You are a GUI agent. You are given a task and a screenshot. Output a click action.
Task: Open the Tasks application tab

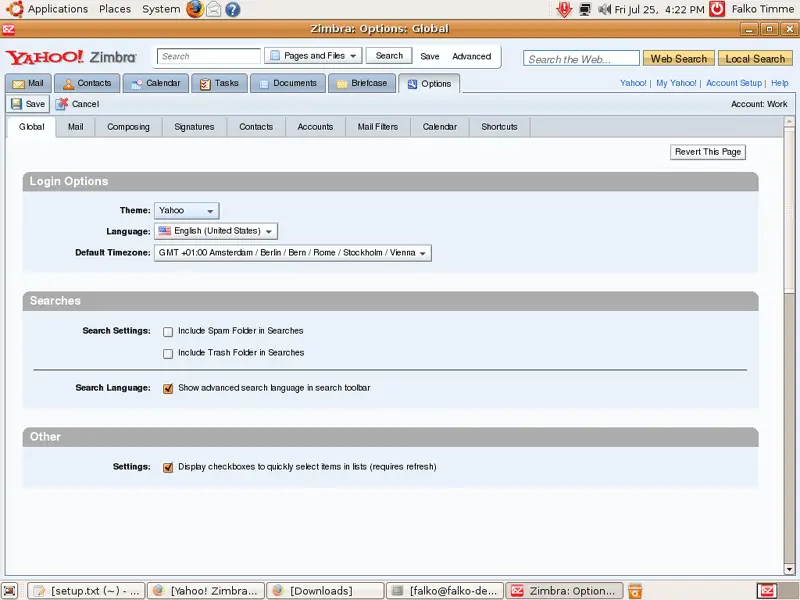click(x=219, y=83)
